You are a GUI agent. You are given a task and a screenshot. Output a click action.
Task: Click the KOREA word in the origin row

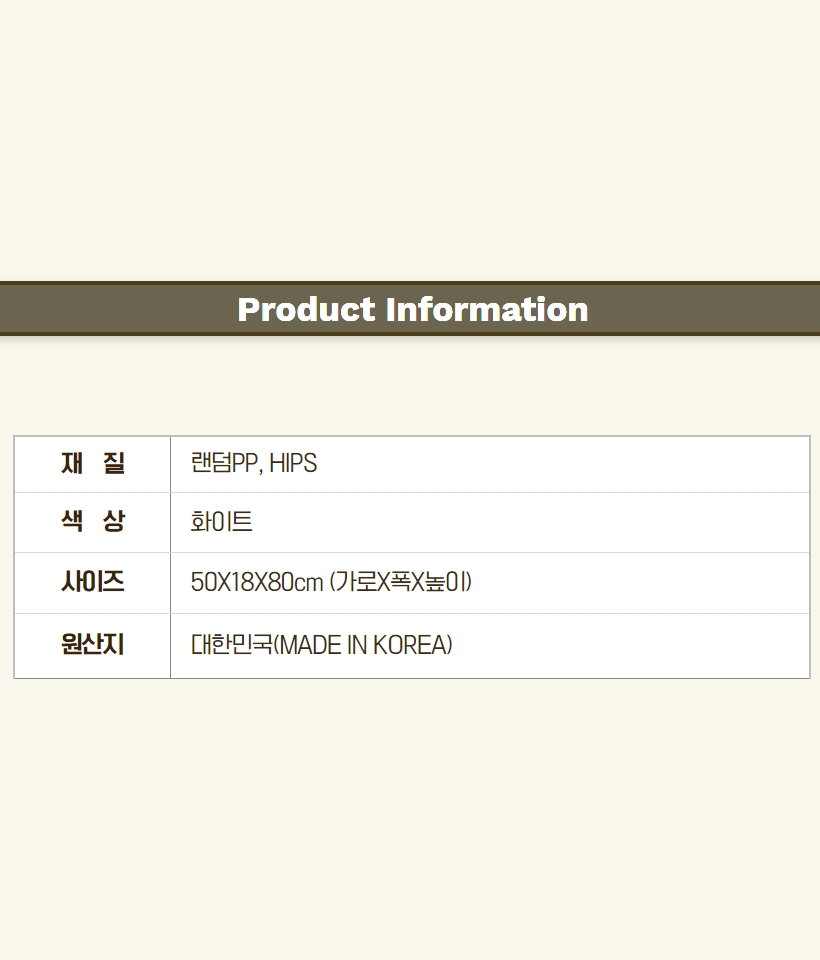tap(410, 645)
